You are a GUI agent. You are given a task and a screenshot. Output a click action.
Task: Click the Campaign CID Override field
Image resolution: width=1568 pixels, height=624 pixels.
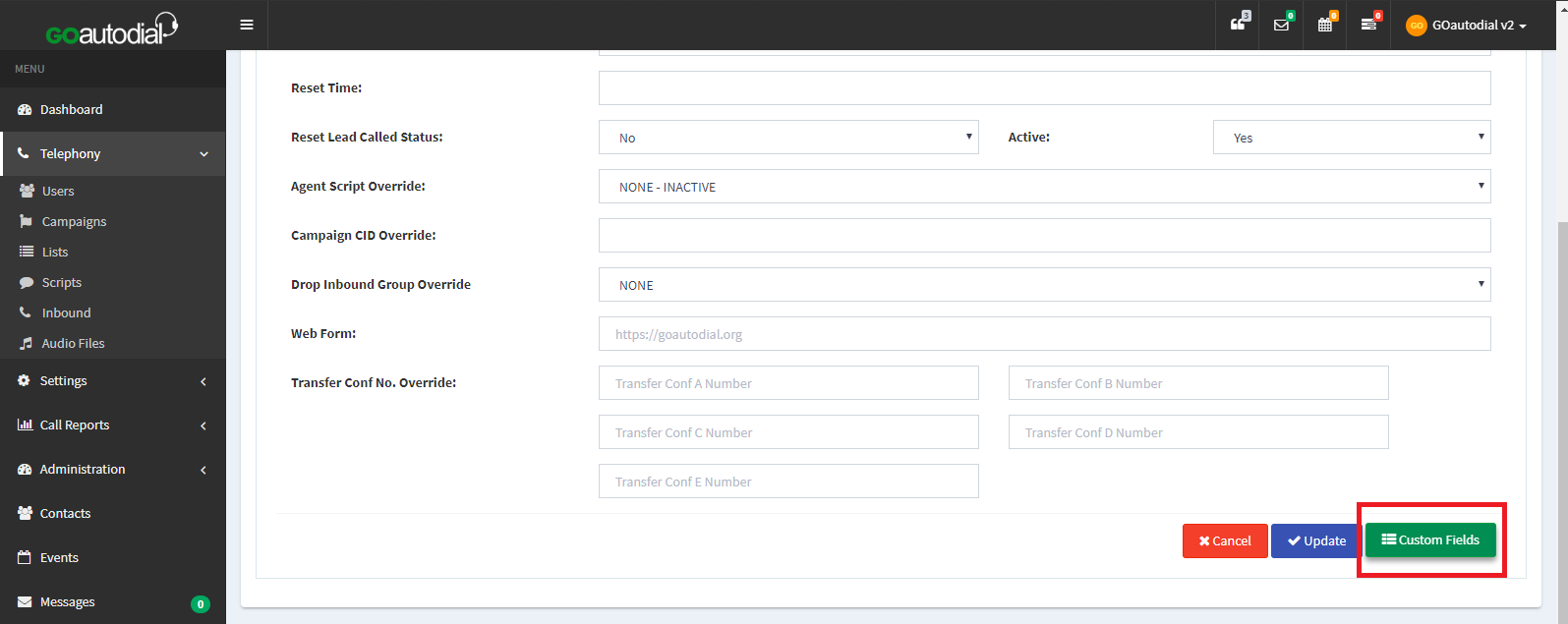[x=1044, y=235]
